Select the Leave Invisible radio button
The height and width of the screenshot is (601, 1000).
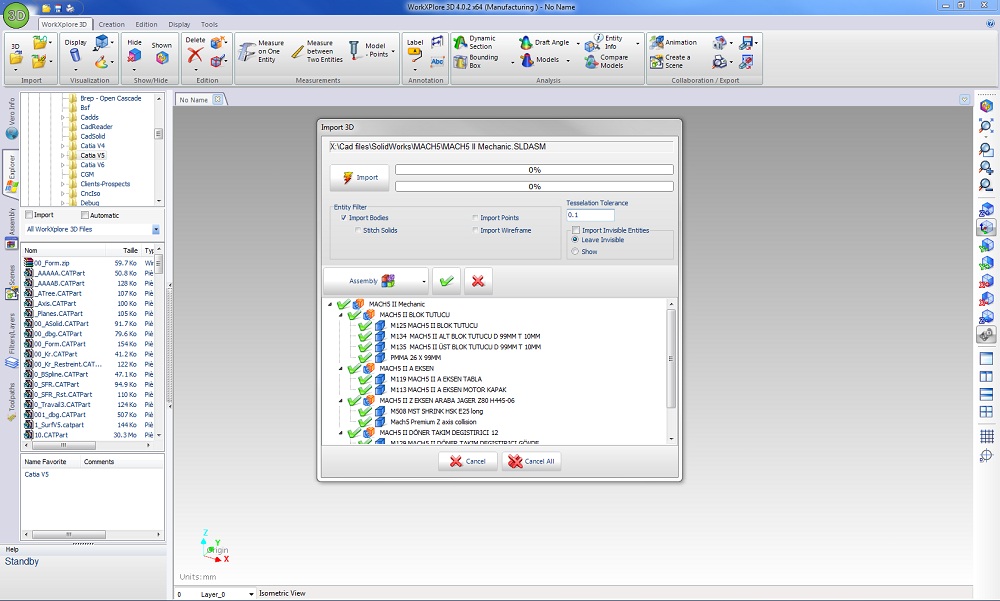click(x=575, y=240)
